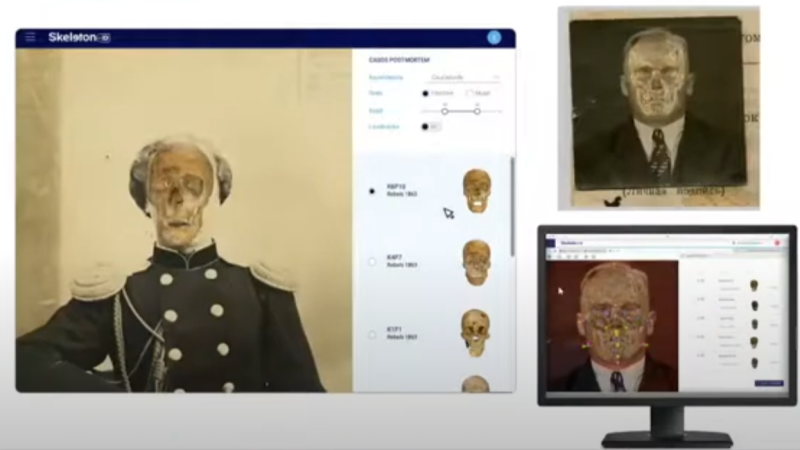Click the blue button at monitor window bottom right
This screenshot has height=450, width=800.
click(769, 383)
